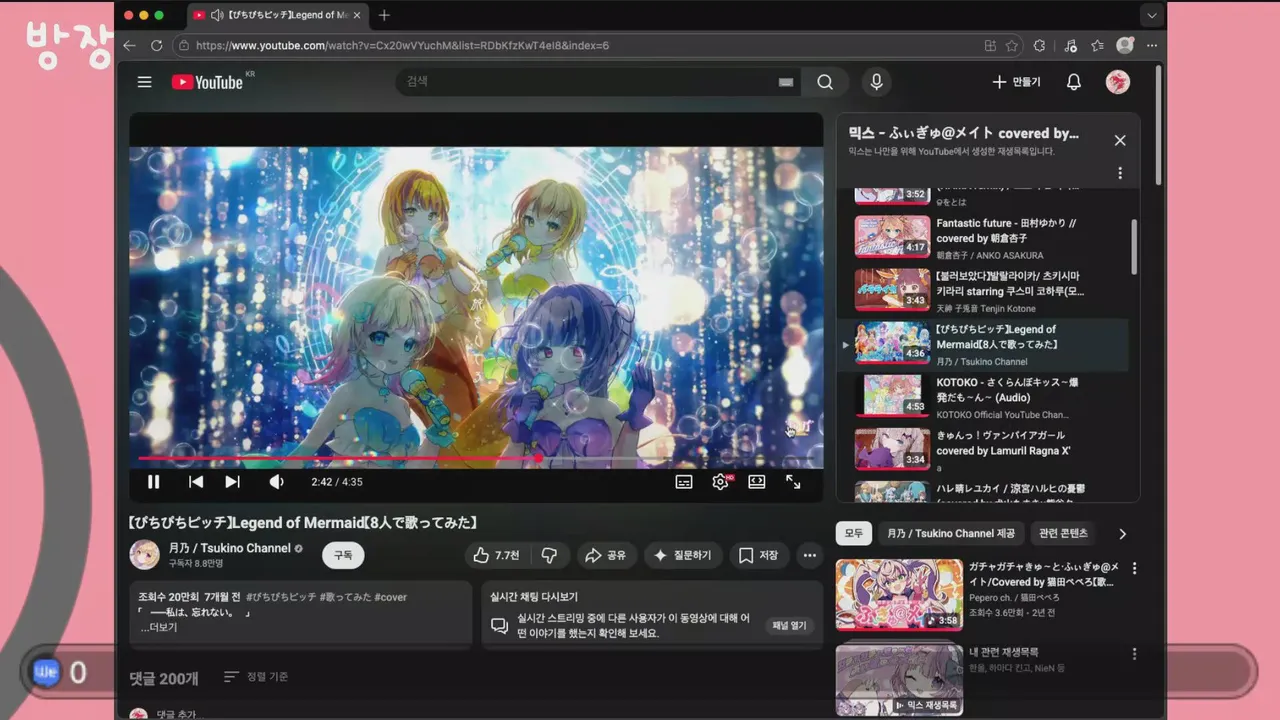Click the browser address bar URL
This screenshot has width=1280, height=720.
point(402,45)
